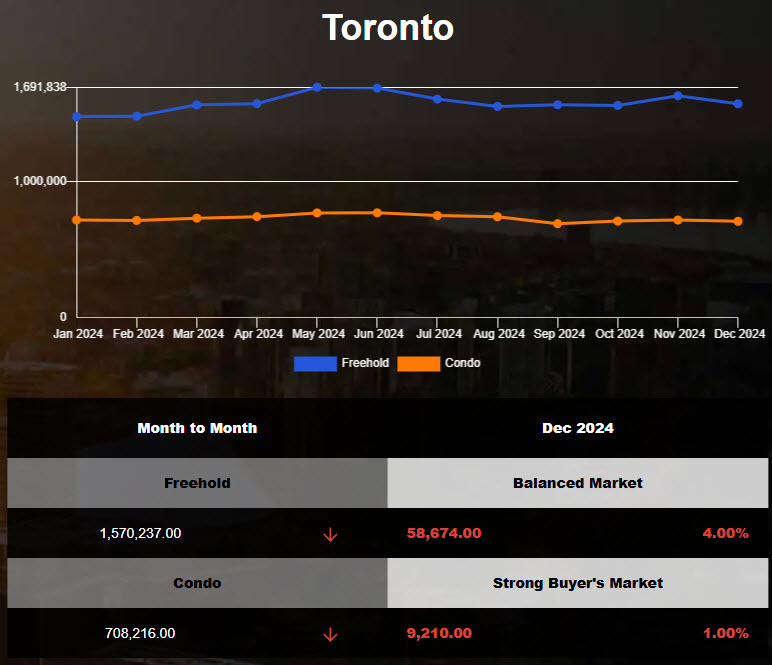Click the red down arrow in Condo row
Image resolution: width=772 pixels, height=665 pixels.
pyautogui.click(x=330, y=634)
